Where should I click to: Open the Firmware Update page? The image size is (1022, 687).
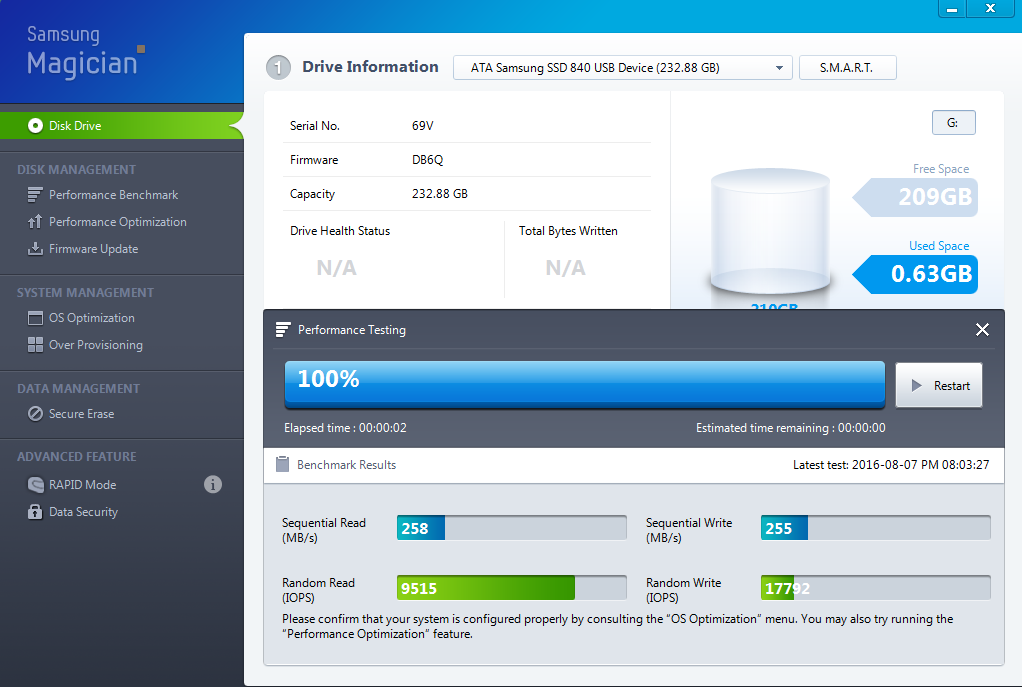point(93,249)
